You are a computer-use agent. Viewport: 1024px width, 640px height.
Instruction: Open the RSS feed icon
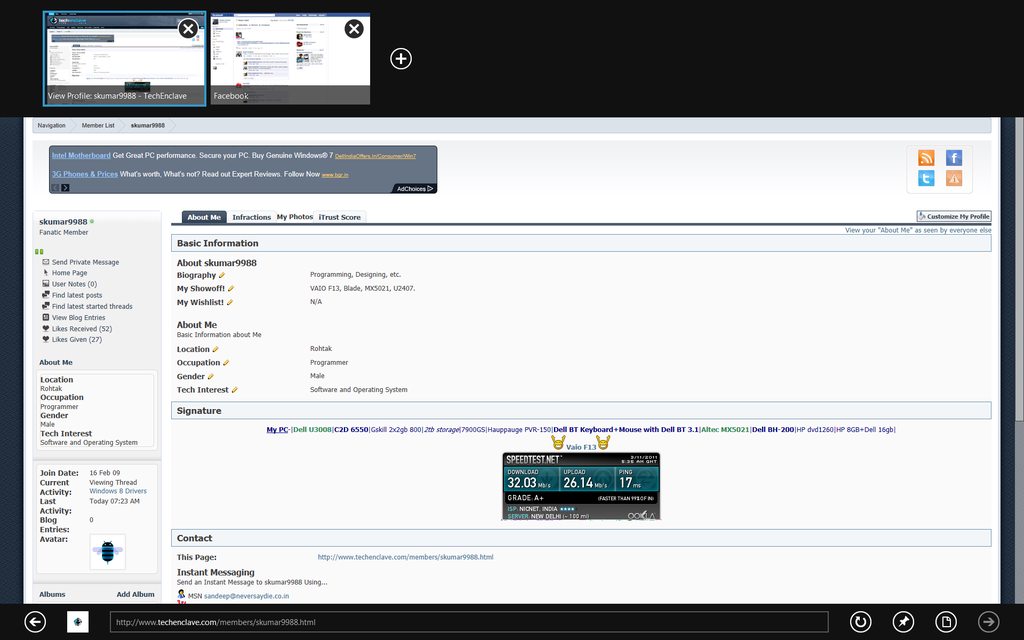tap(926, 157)
